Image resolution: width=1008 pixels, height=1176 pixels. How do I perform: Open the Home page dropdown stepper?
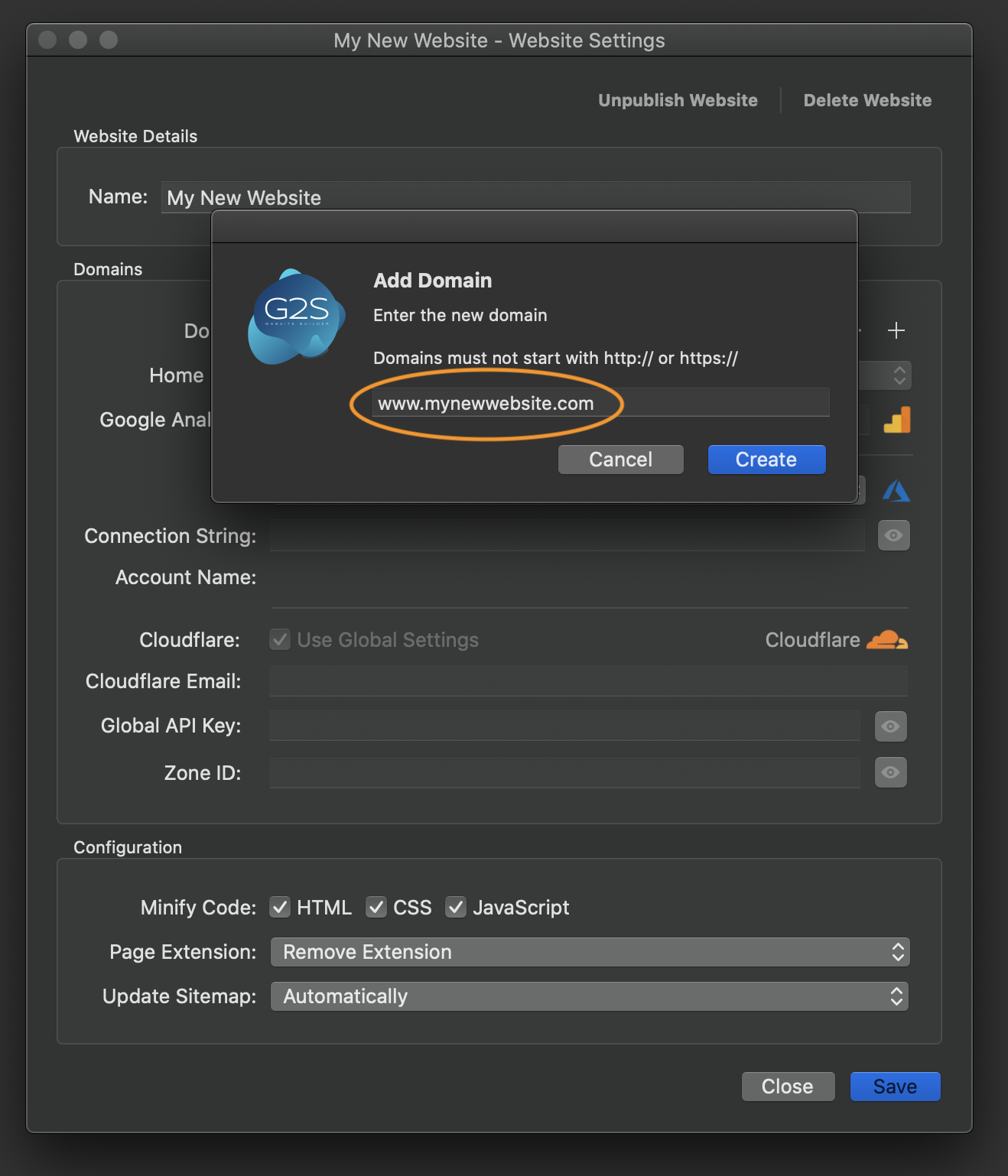[x=899, y=375]
